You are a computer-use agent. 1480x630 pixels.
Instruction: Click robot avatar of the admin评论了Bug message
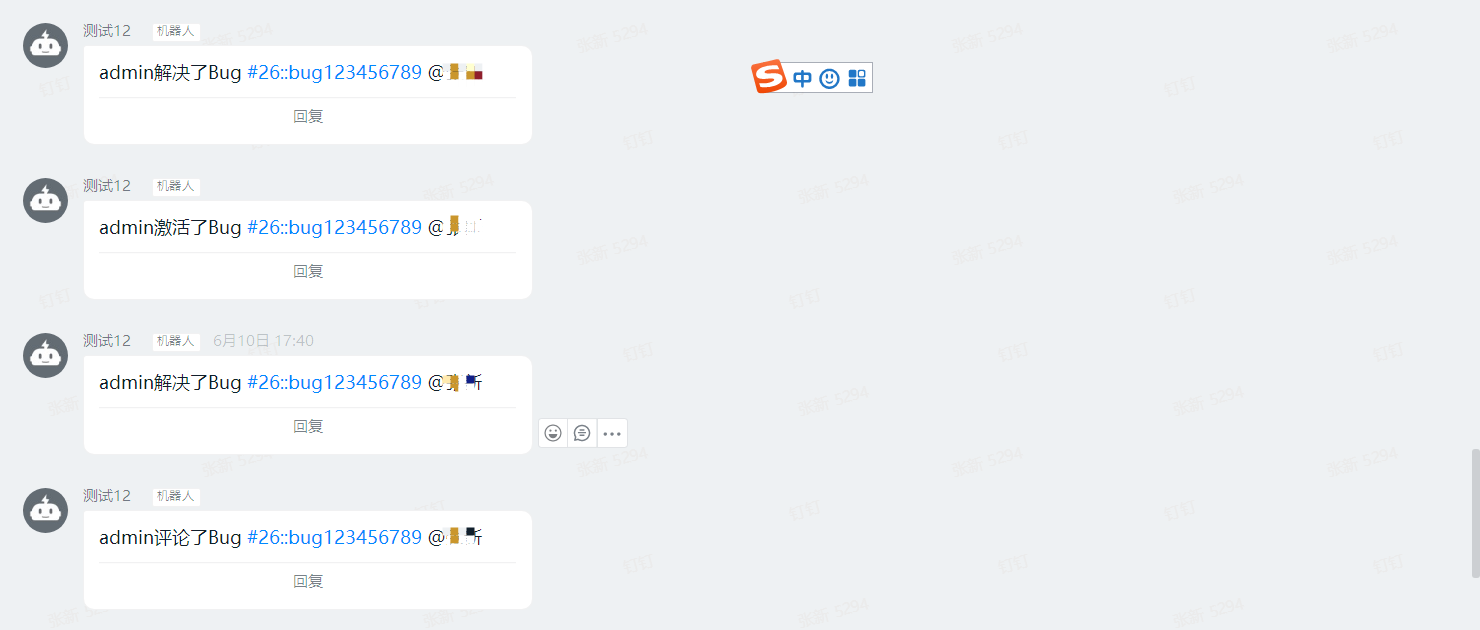(x=45, y=510)
